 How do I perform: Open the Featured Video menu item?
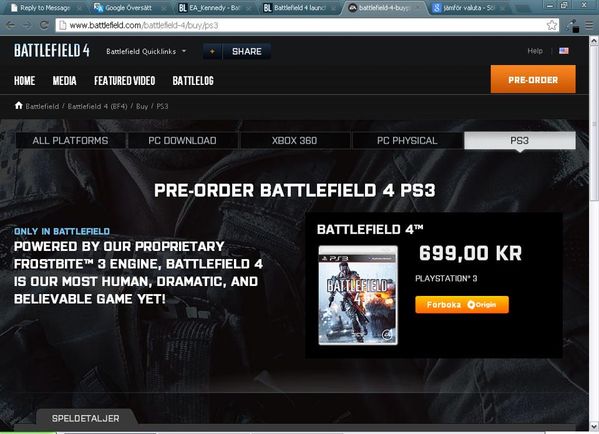point(125,81)
